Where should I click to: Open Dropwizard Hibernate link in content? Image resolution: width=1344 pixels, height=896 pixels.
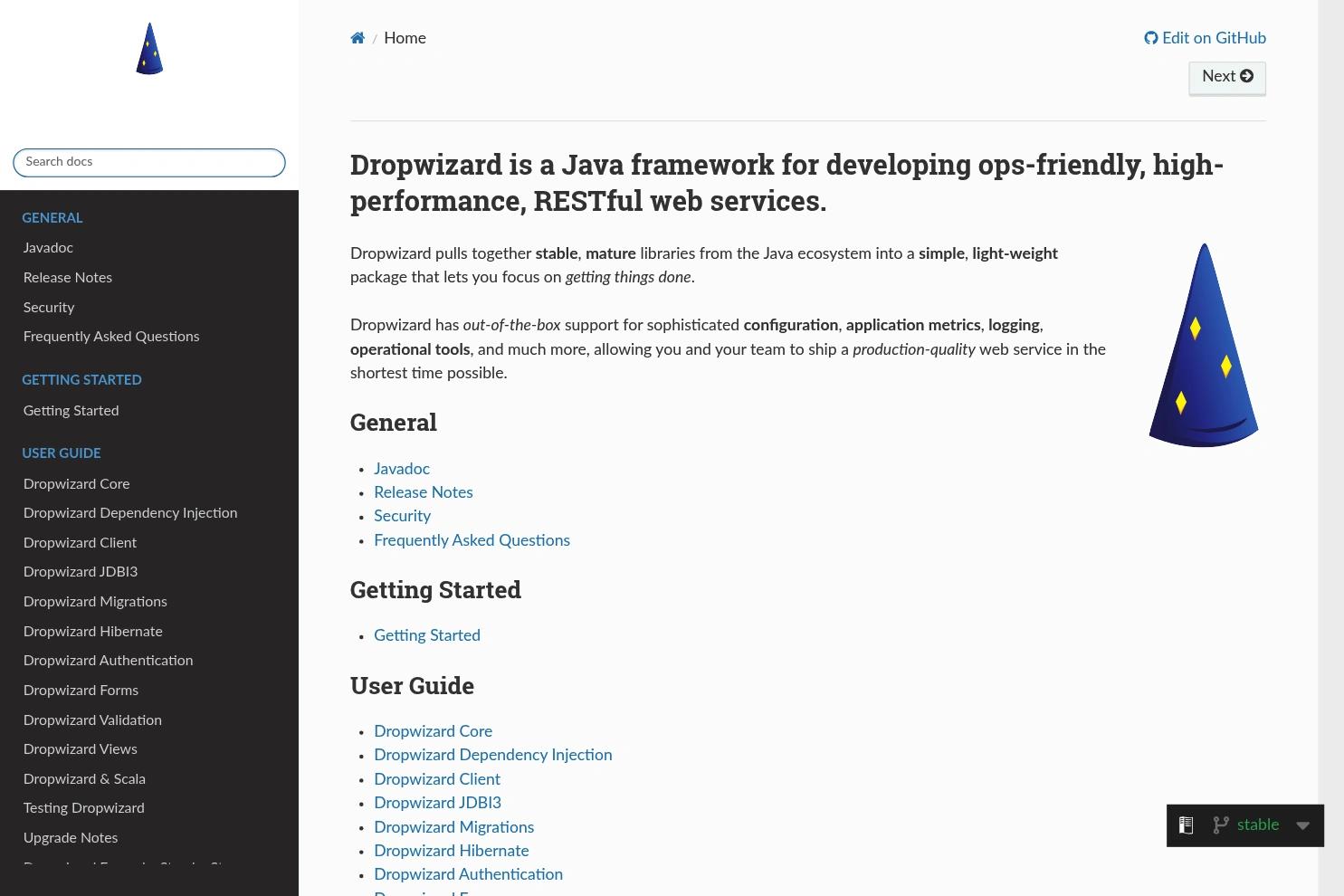tap(452, 851)
